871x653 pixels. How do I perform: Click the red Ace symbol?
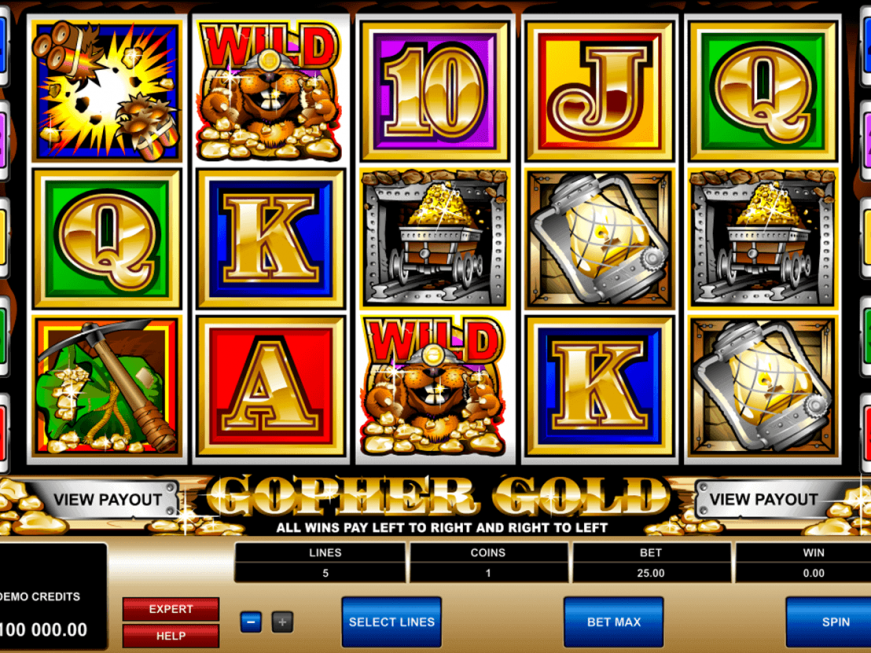270,386
